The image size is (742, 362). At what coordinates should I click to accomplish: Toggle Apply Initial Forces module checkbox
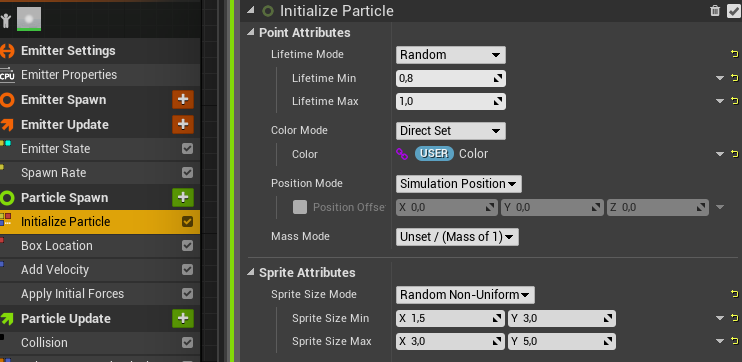click(x=187, y=294)
